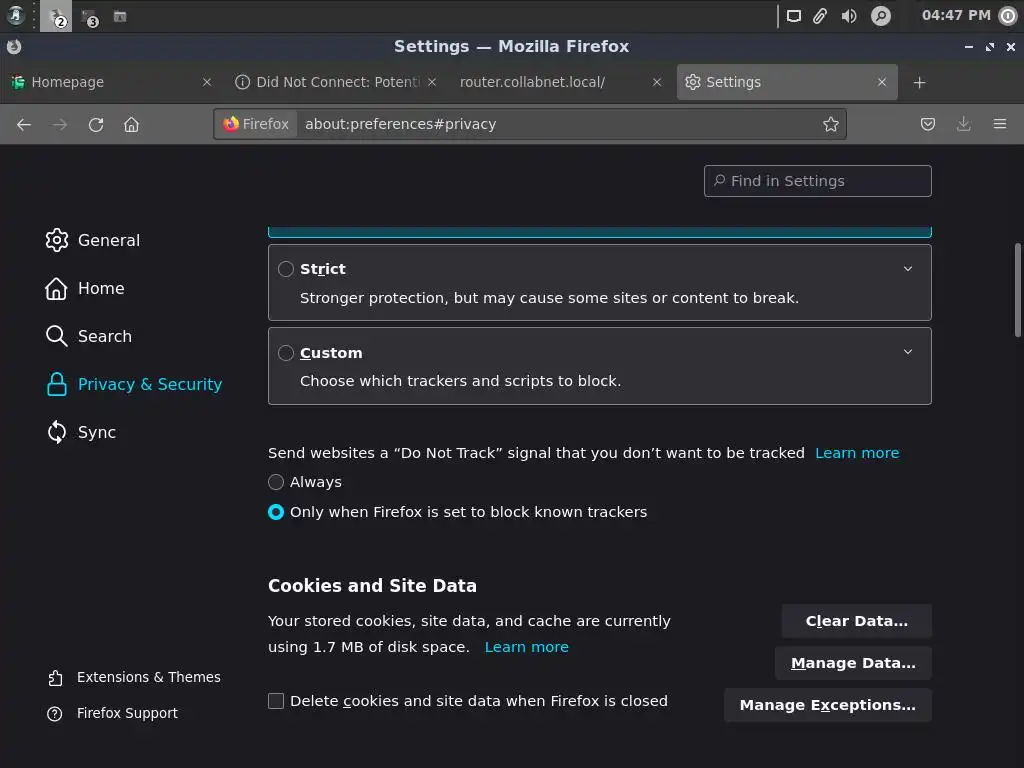Expand the Custom protection details chevron

(908, 351)
